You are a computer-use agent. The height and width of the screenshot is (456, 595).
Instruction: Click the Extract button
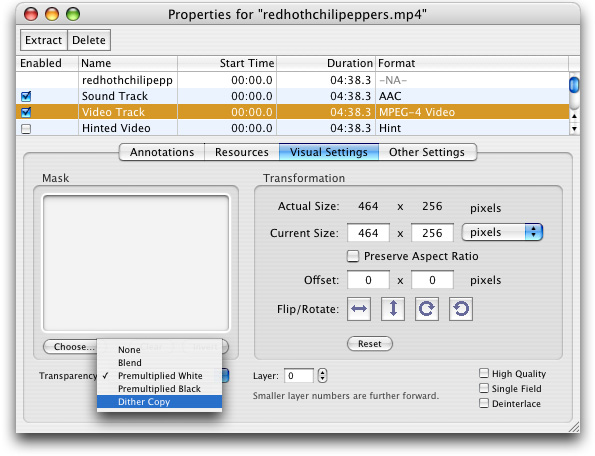[44, 40]
